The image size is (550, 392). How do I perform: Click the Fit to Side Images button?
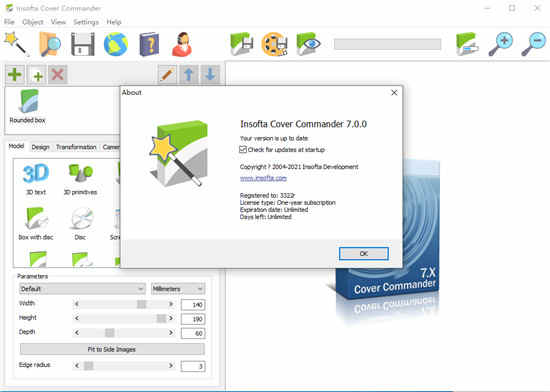pos(112,349)
